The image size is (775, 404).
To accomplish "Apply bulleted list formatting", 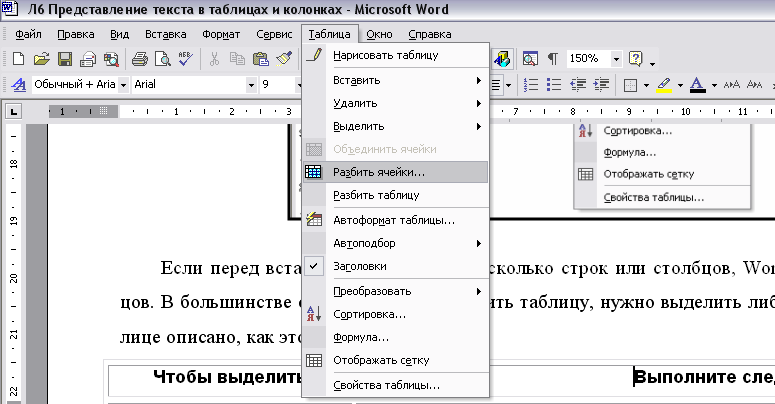I will [x=554, y=85].
